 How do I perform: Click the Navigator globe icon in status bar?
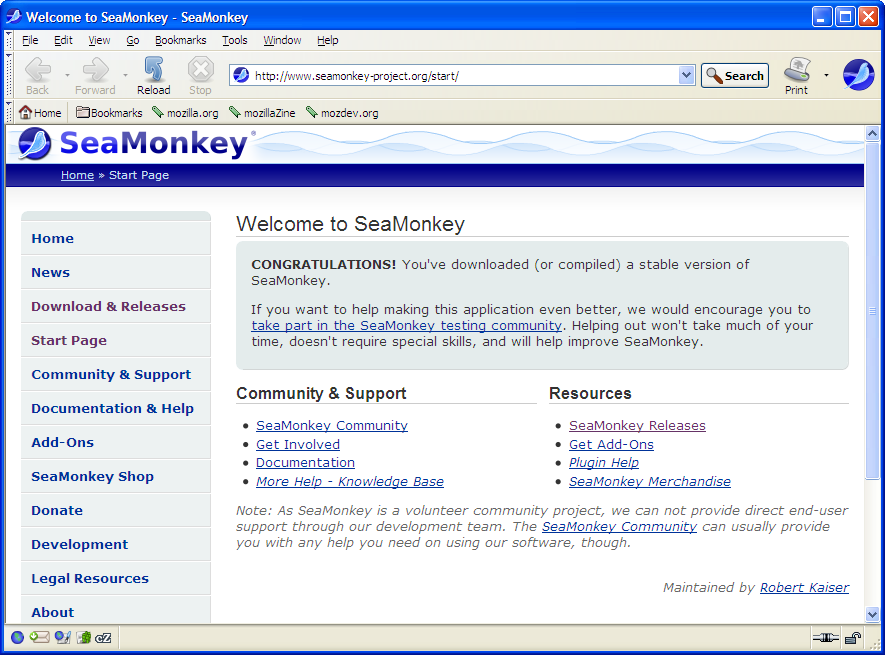[x=18, y=637]
